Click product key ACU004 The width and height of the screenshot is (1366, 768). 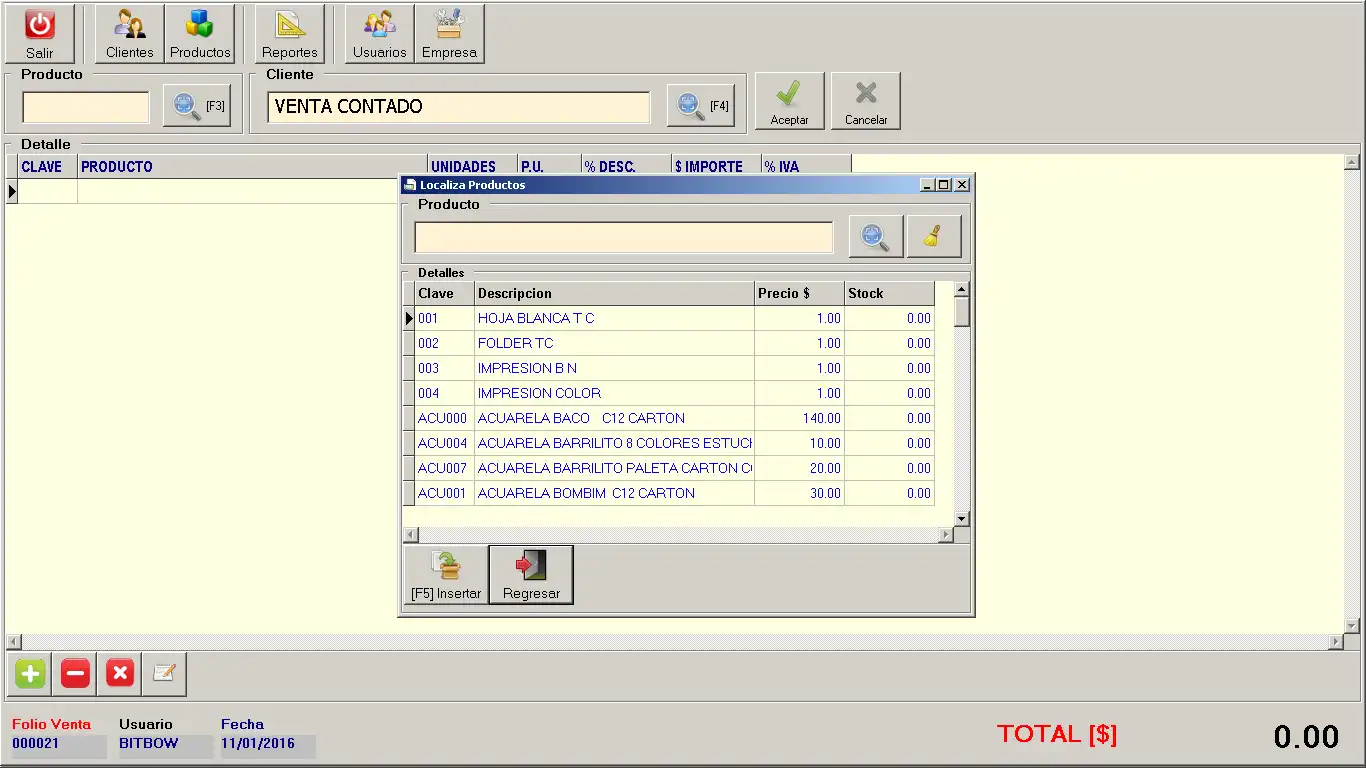pyautogui.click(x=442, y=443)
